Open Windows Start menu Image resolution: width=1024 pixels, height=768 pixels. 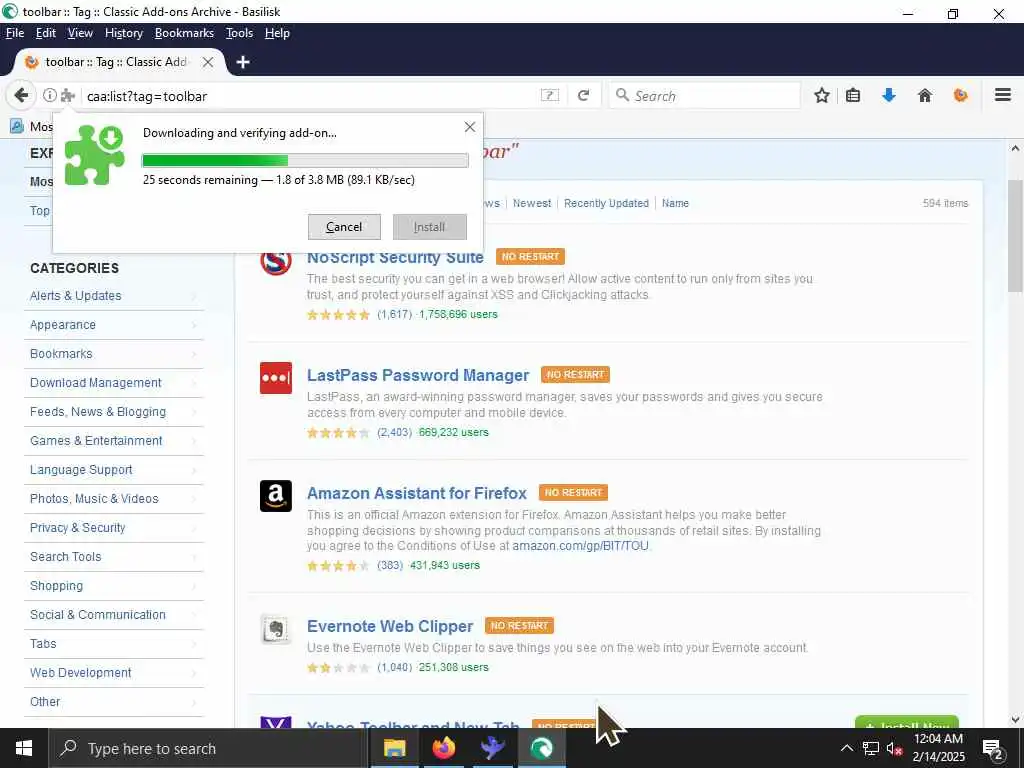[24, 748]
